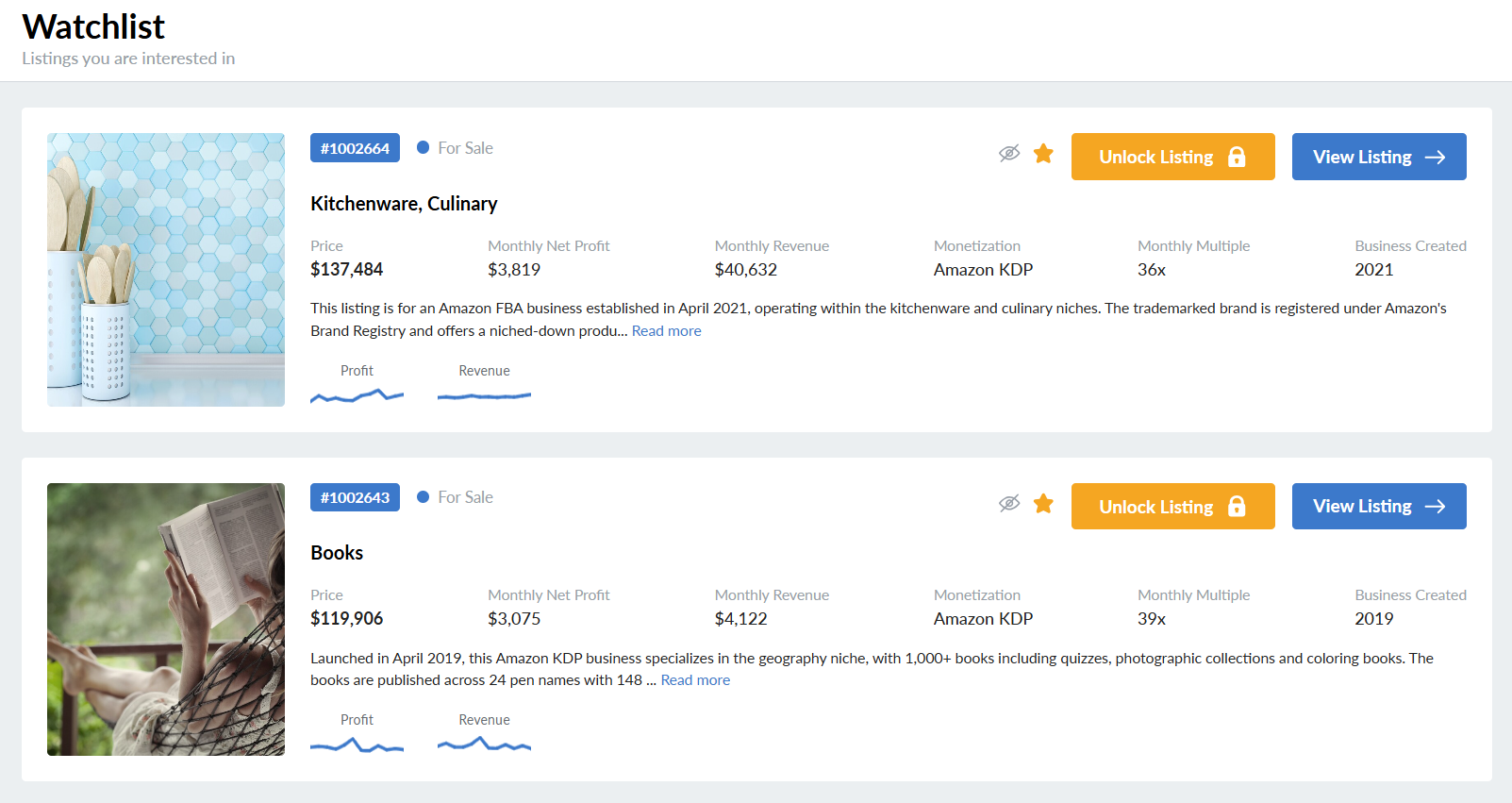This screenshot has width=1512, height=803.
Task: Click the Kitchenware Profit sparkline chart
Action: (357, 396)
